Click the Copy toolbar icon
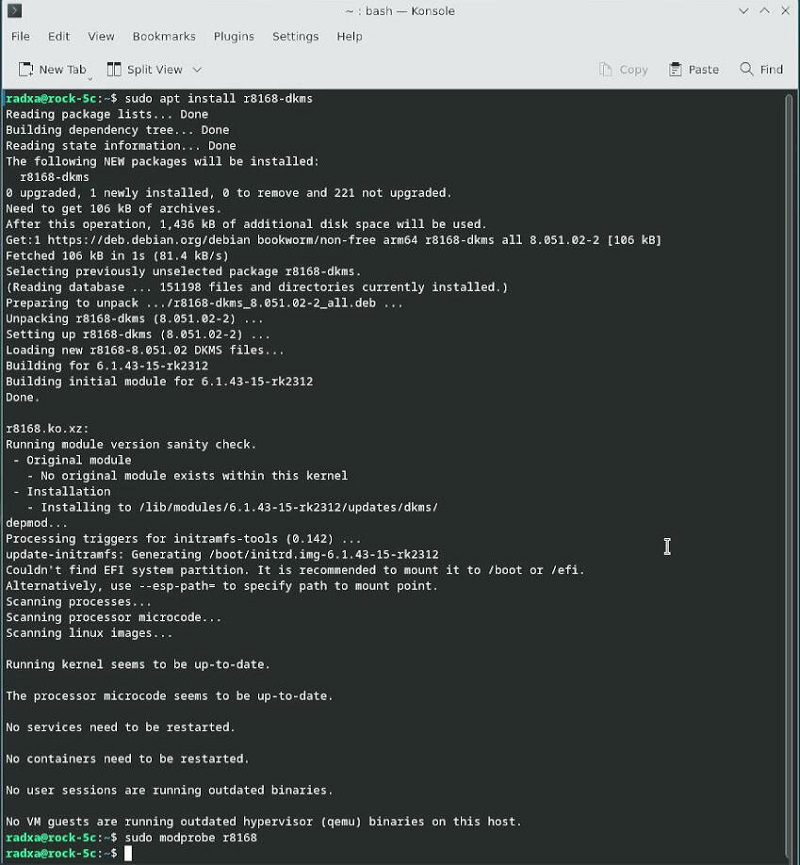This screenshot has height=865, width=800. 606,70
